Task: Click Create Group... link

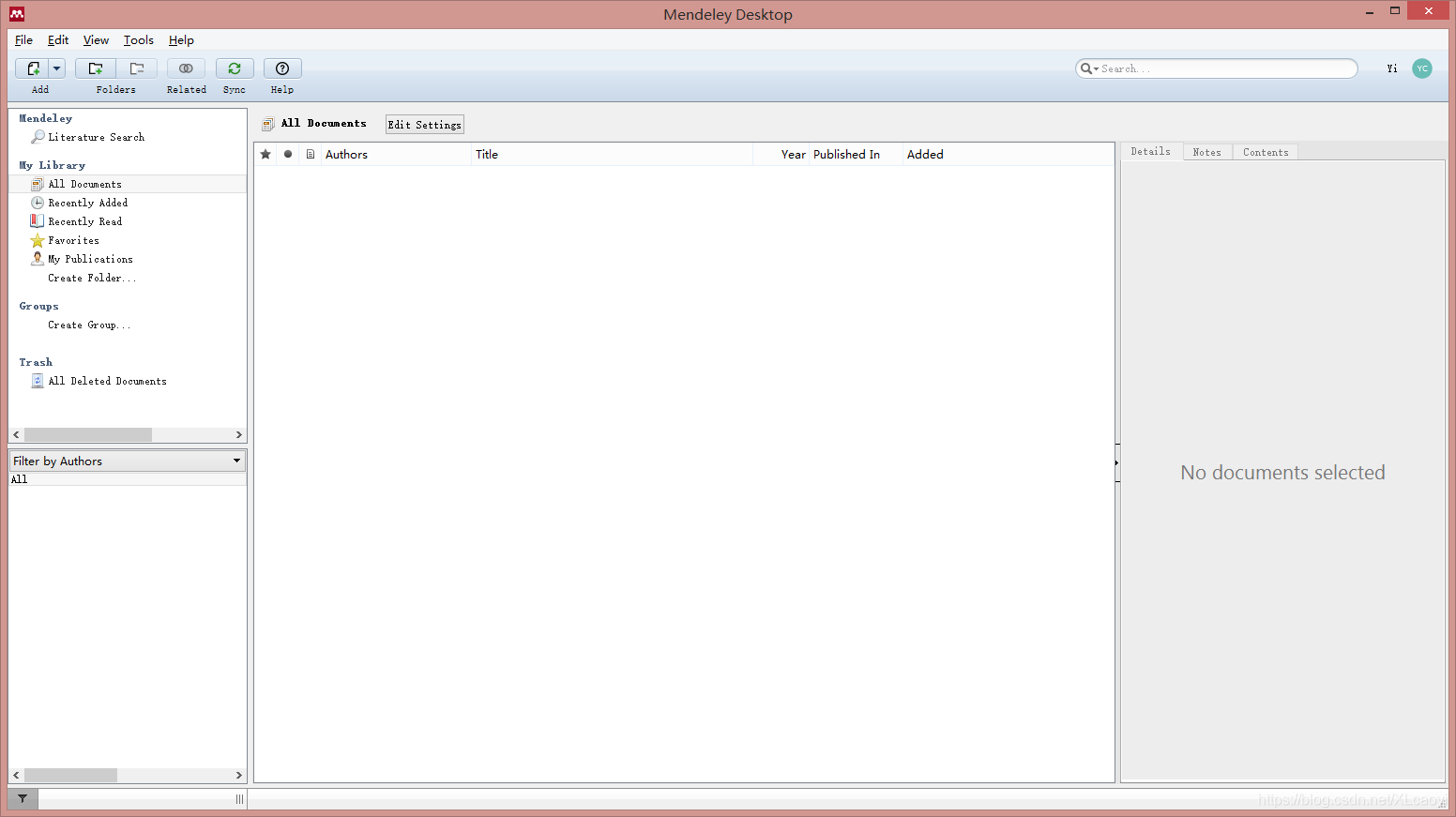Action: click(89, 325)
